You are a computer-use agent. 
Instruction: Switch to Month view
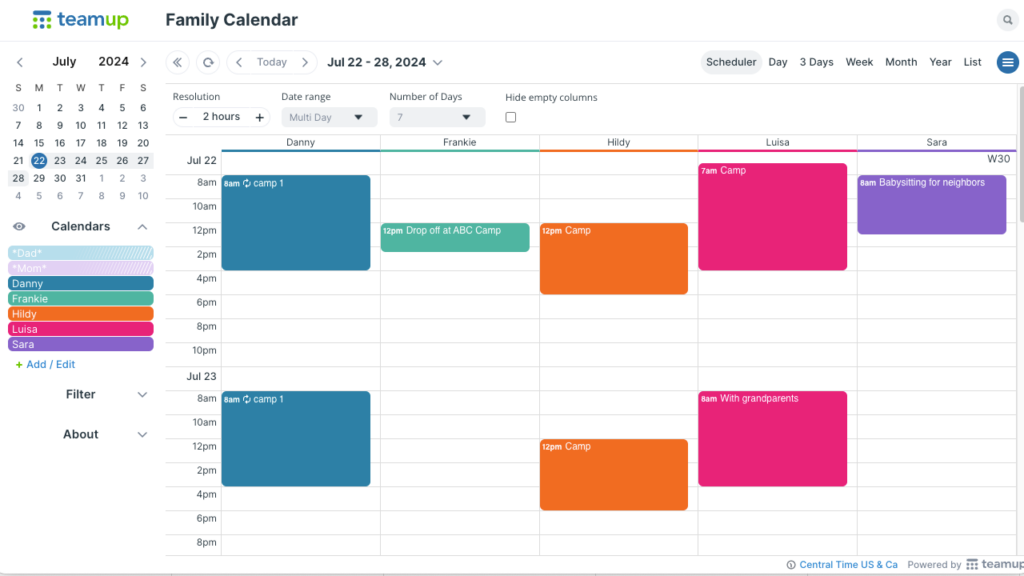coord(901,61)
